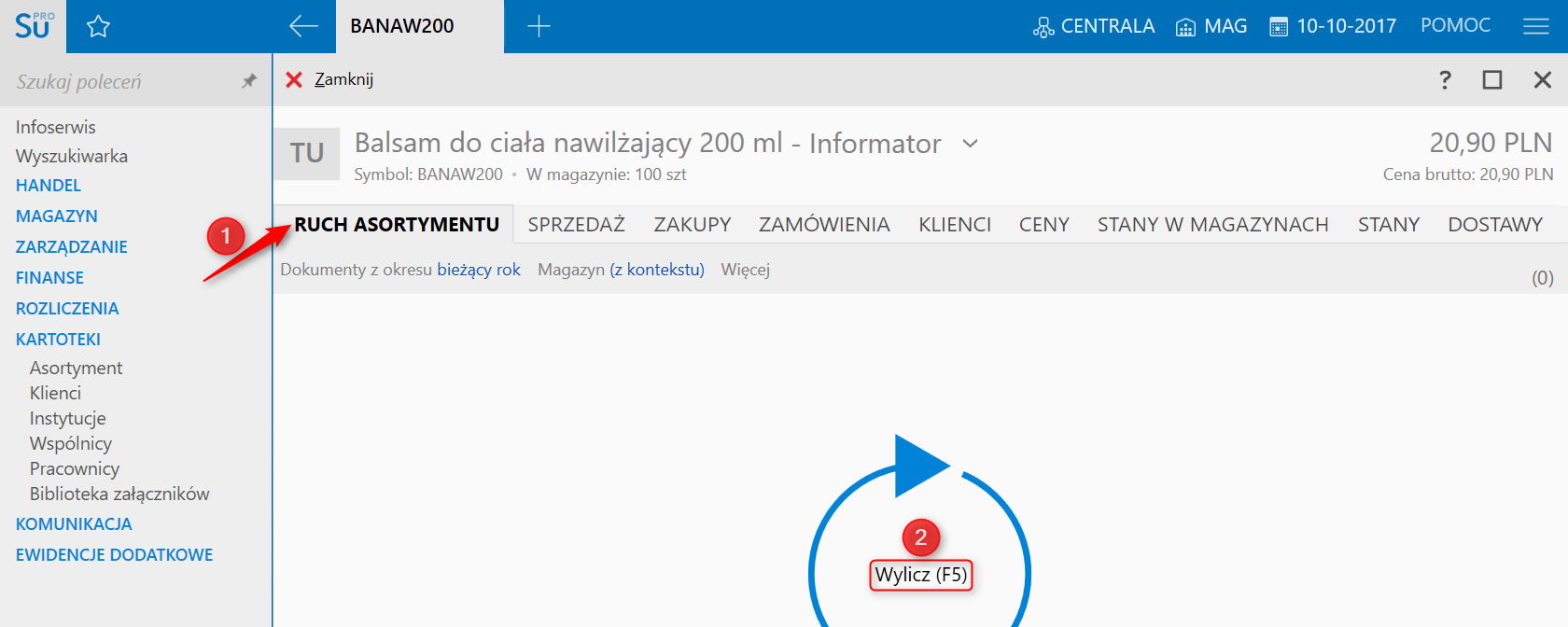Screen dimensions: 1568x627
Task: Switch to the SPRZEDAŻ tab
Action: 576,225
